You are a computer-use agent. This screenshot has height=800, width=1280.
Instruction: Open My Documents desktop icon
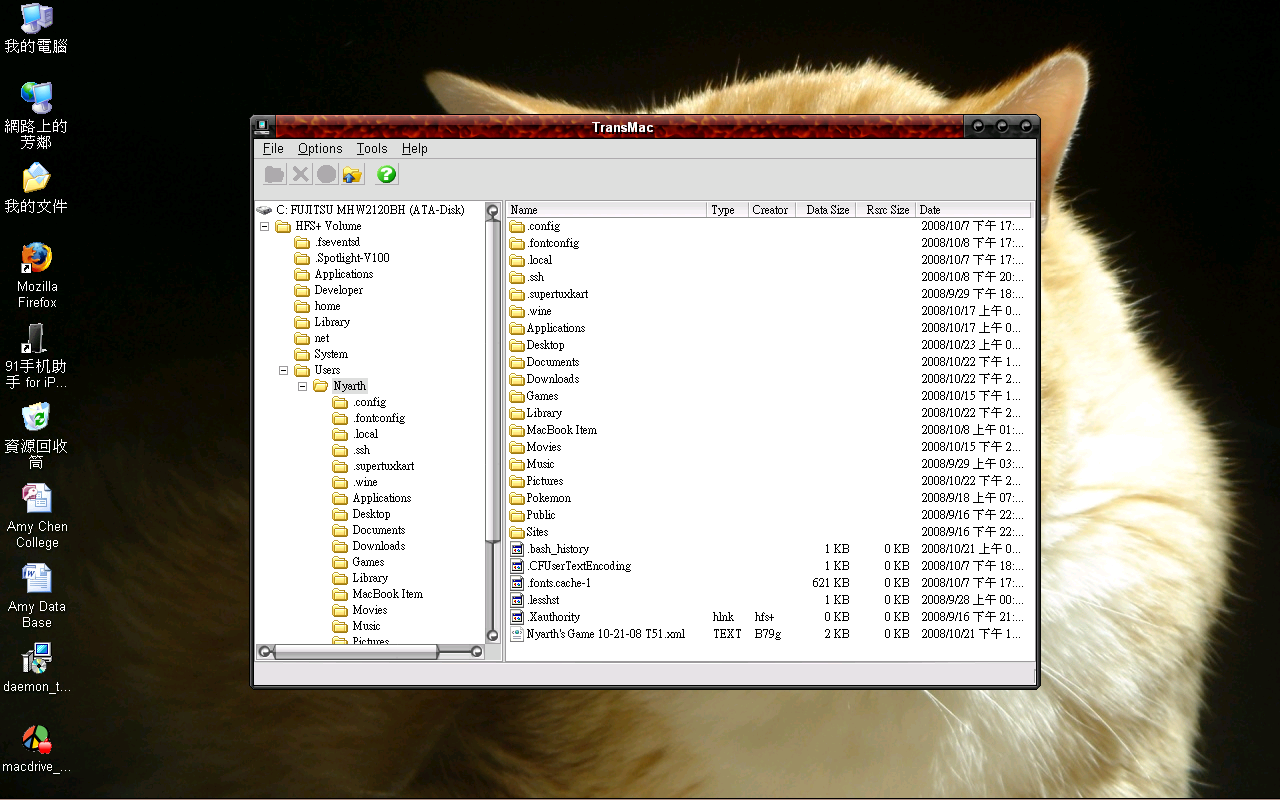click(36, 178)
